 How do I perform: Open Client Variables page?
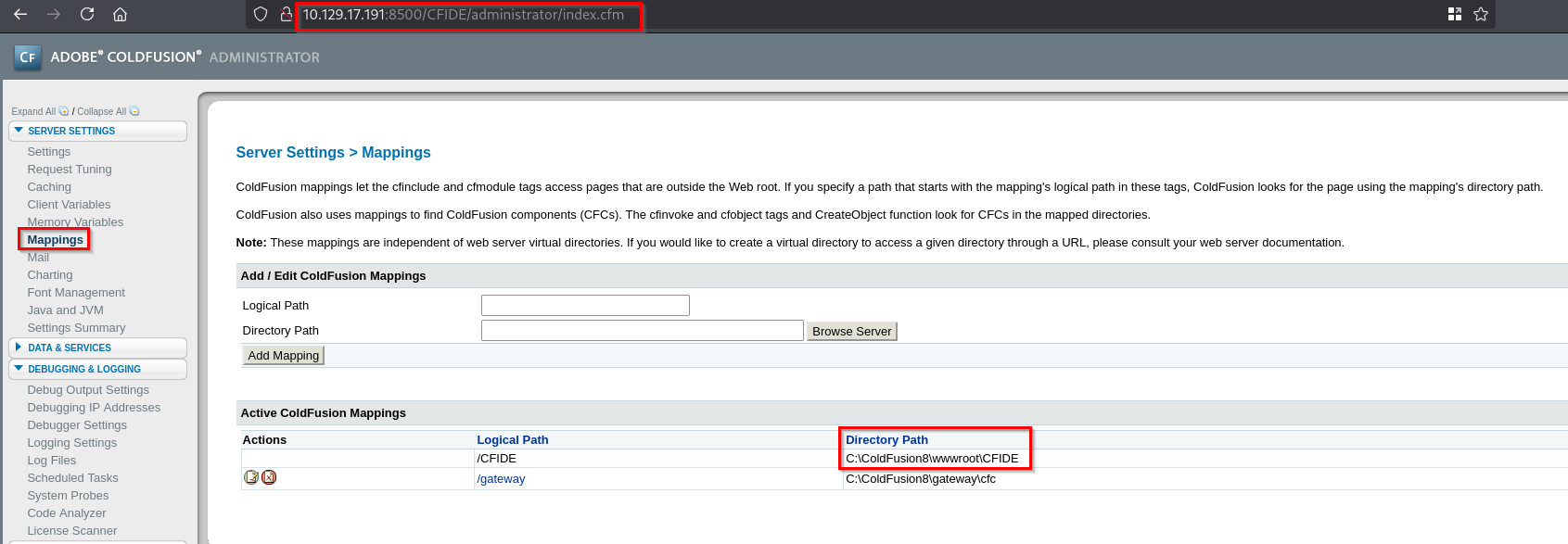69,205
